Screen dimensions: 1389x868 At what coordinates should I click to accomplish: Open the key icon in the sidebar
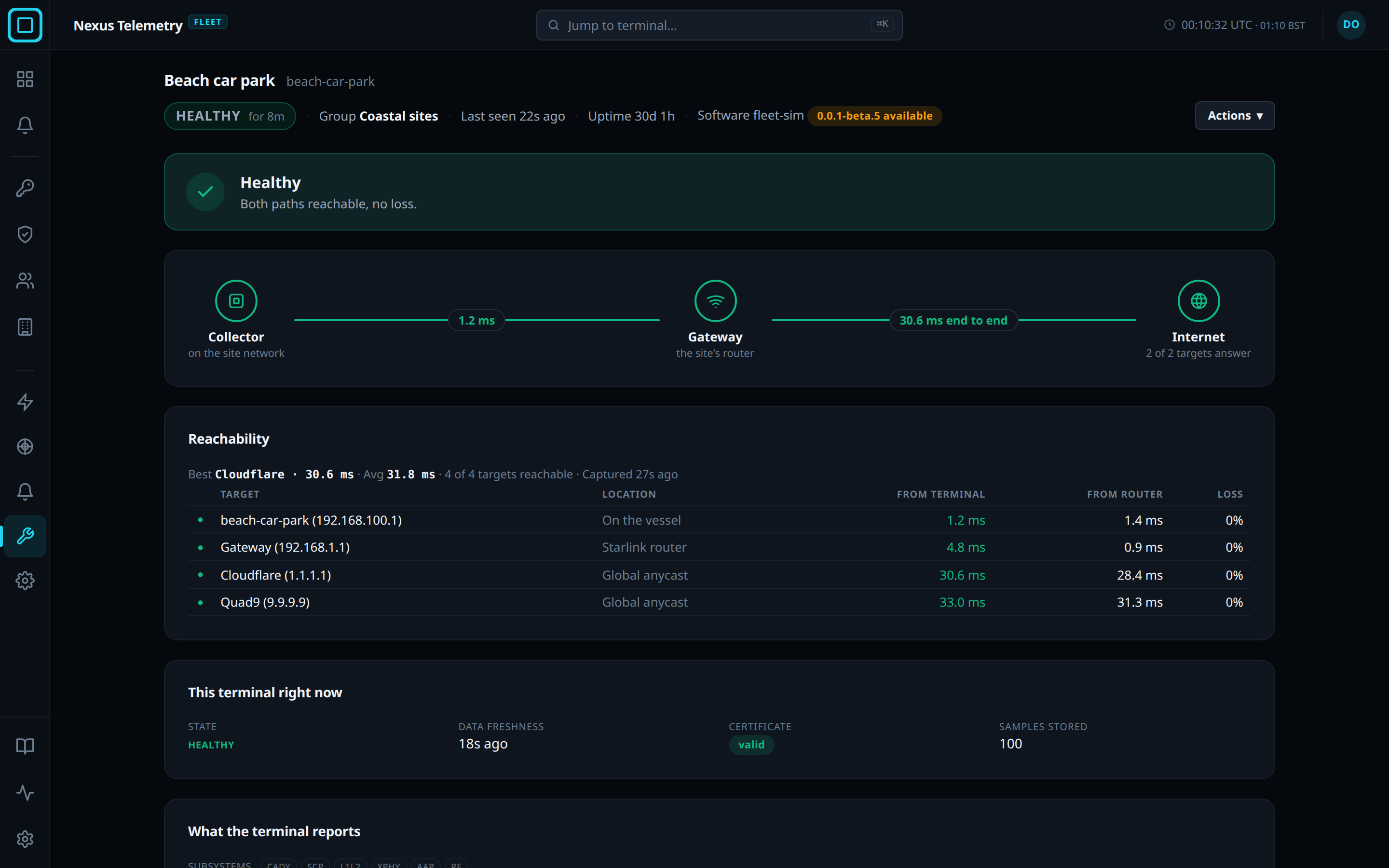click(x=25, y=188)
